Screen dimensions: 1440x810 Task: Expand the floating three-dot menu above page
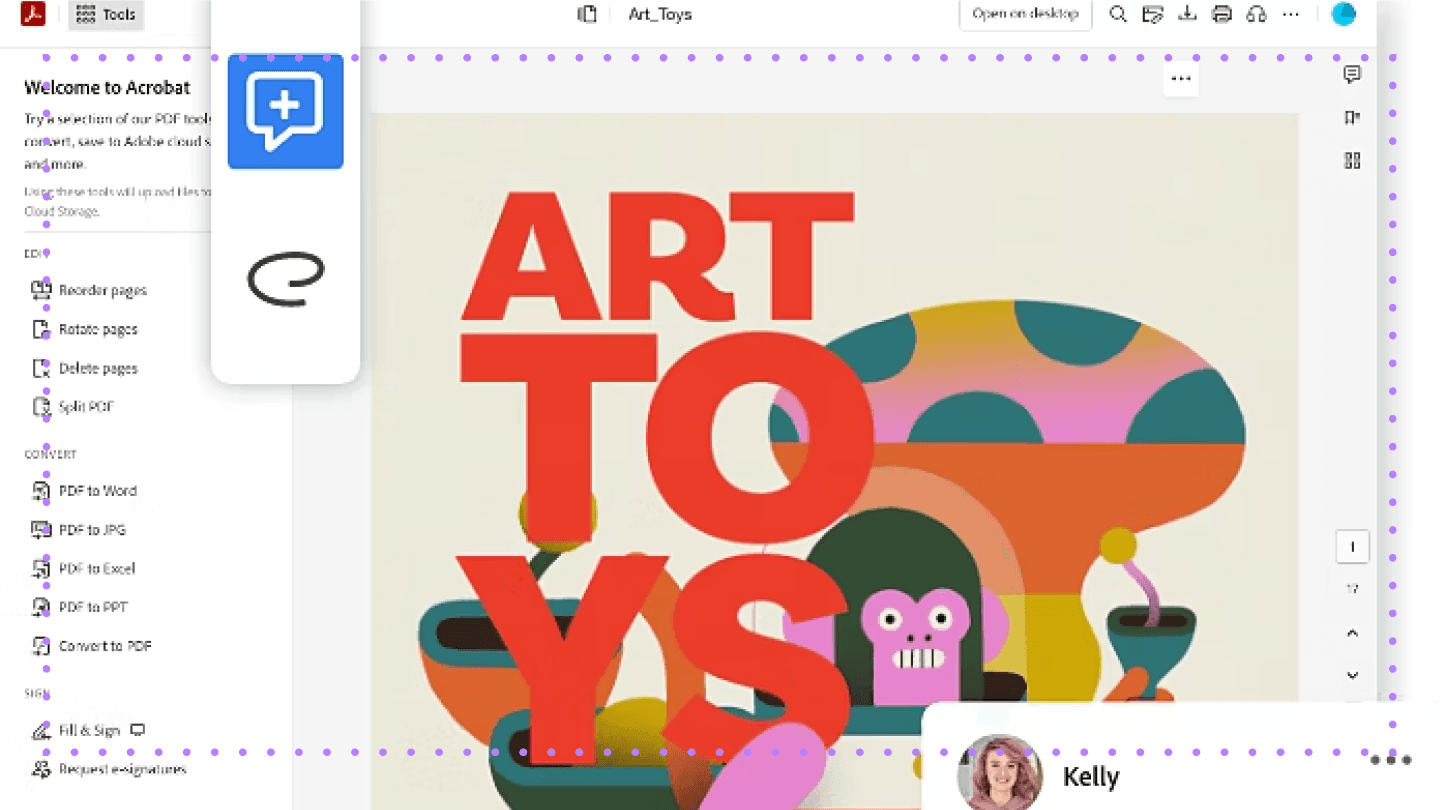point(1181,79)
